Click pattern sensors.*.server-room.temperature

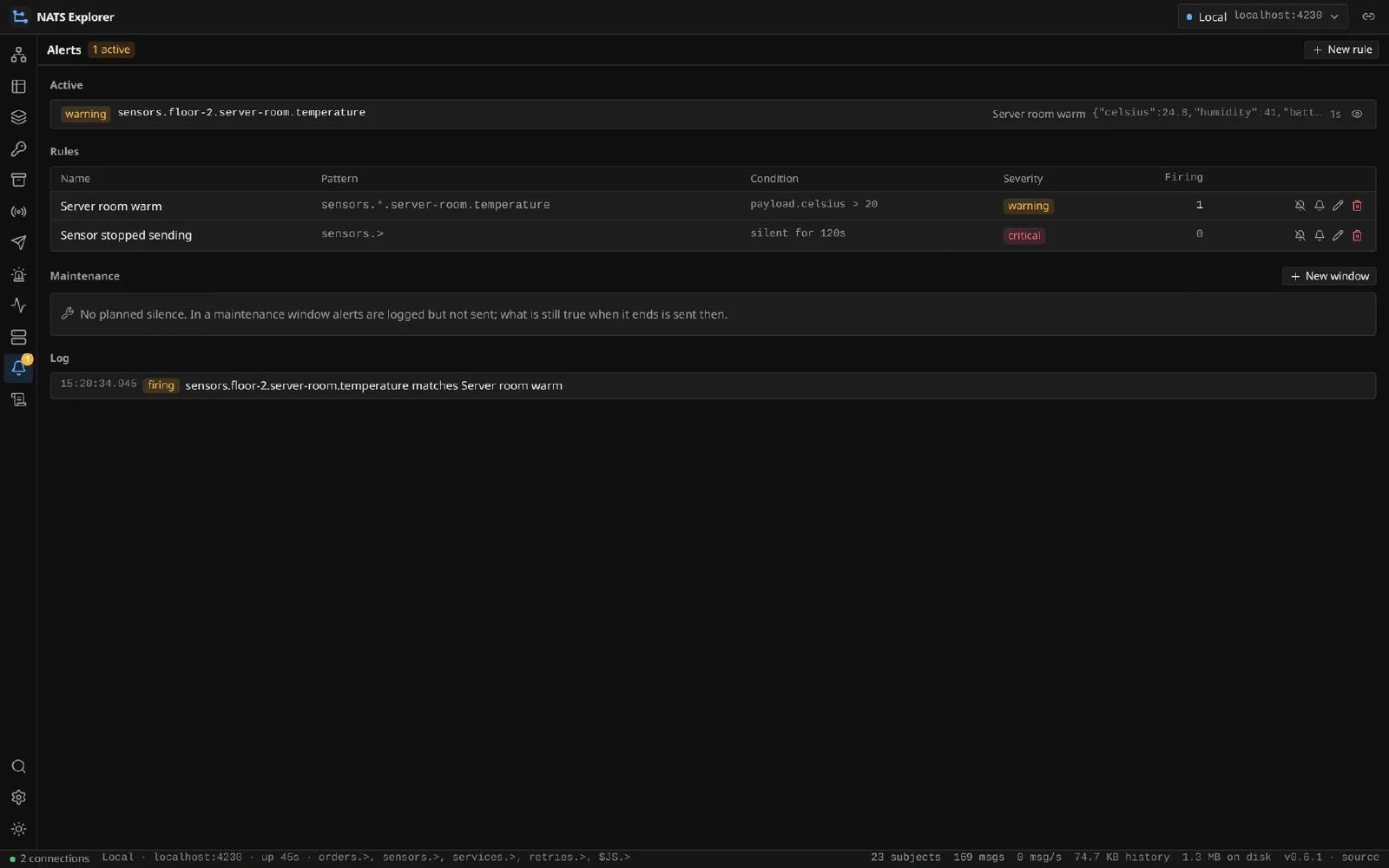(435, 205)
